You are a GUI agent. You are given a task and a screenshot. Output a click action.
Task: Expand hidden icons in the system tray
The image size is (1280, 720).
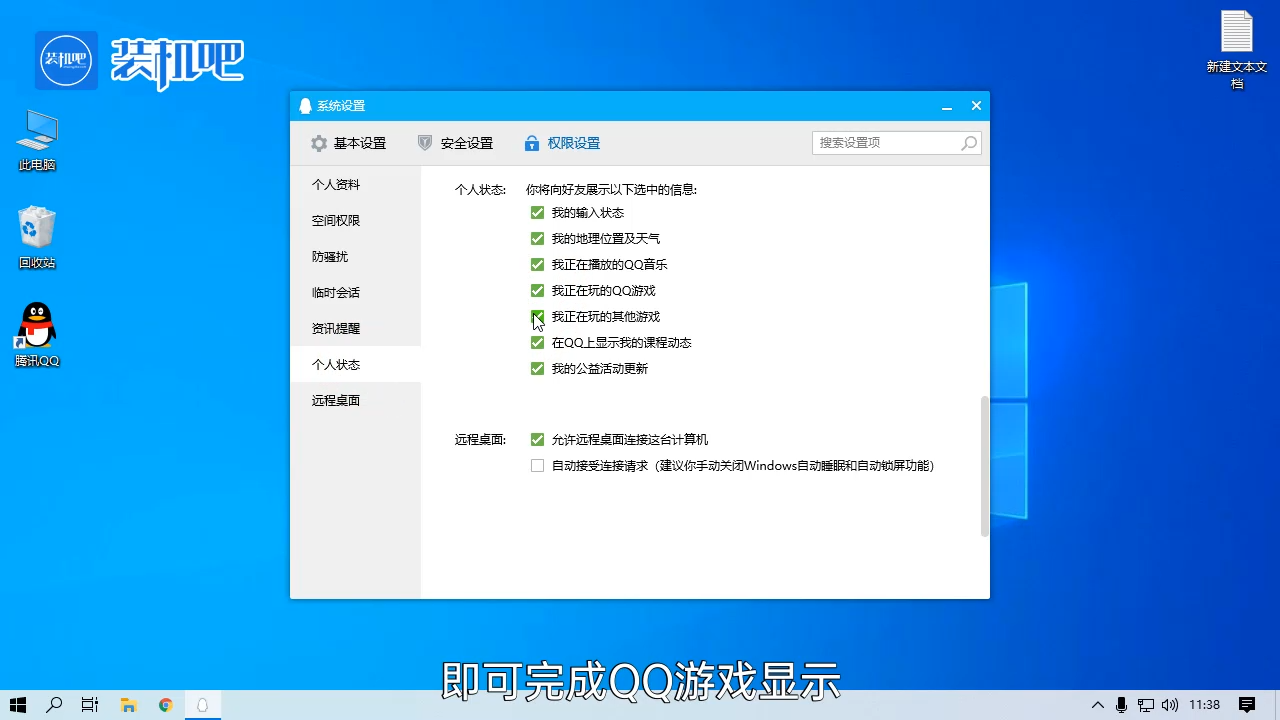1097,705
